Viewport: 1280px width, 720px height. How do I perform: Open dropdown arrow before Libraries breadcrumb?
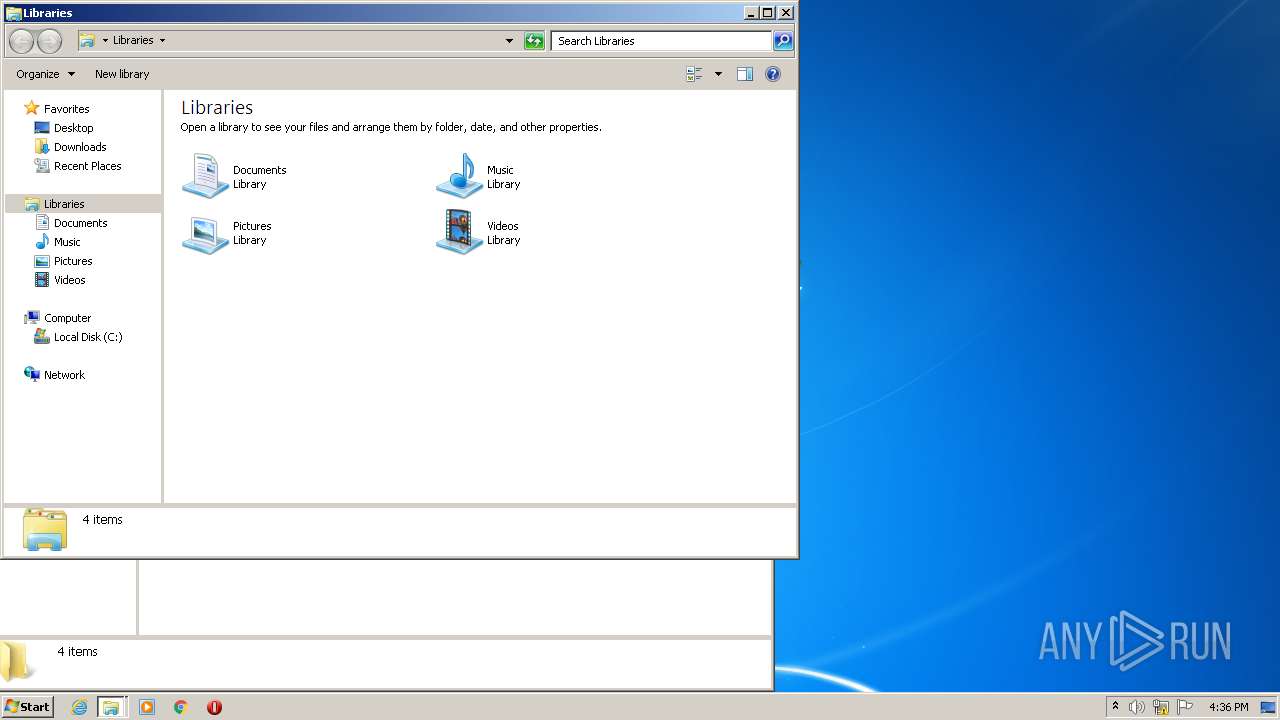pyautogui.click(x=105, y=41)
